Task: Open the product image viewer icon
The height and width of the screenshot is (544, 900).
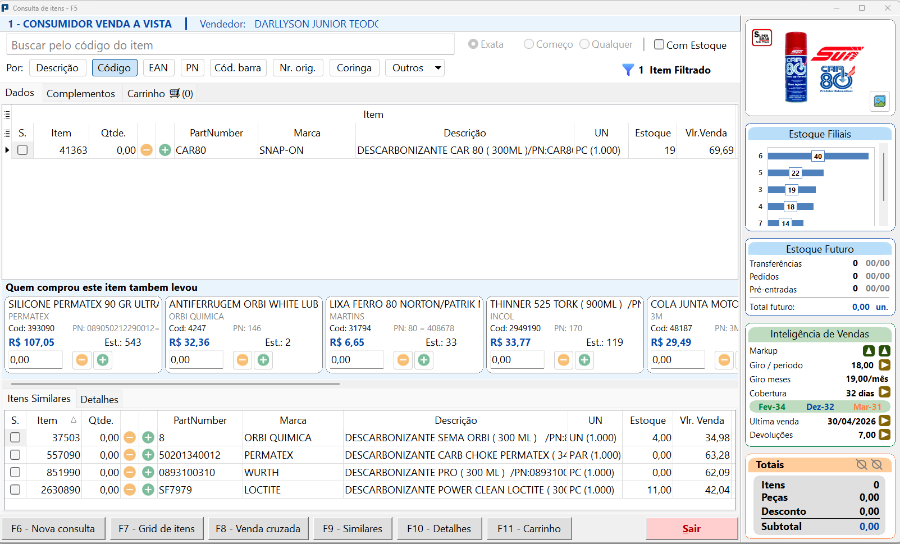Action: click(x=879, y=102)
